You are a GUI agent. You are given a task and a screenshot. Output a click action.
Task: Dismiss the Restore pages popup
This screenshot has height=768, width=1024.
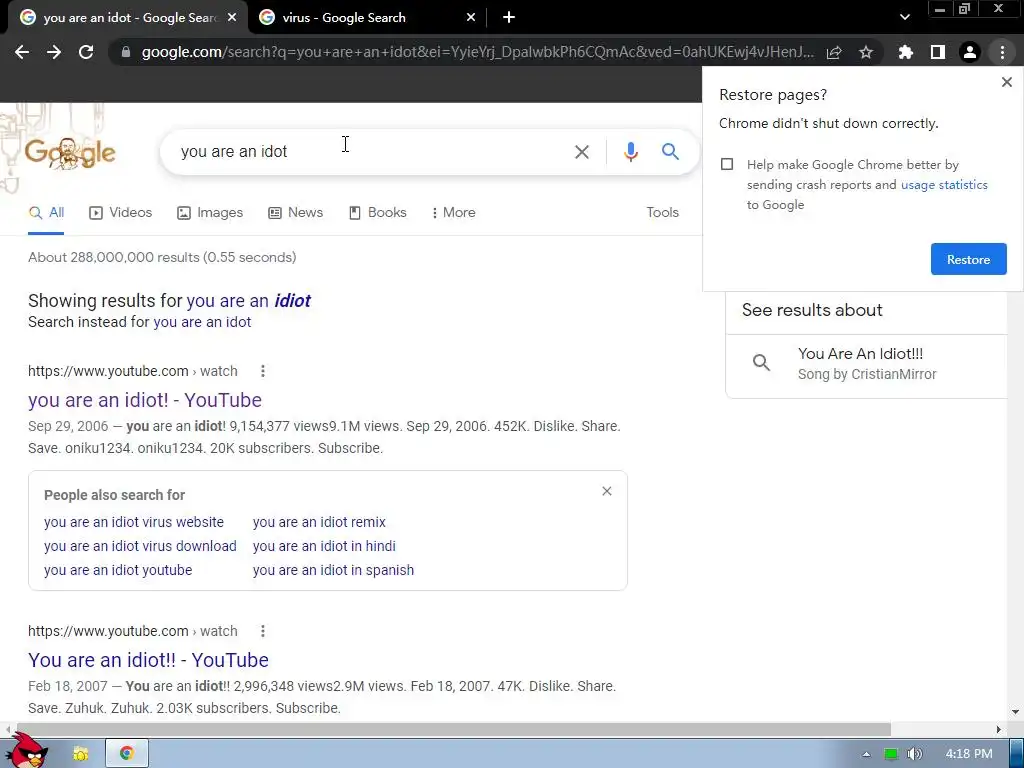pos(1006,82)
